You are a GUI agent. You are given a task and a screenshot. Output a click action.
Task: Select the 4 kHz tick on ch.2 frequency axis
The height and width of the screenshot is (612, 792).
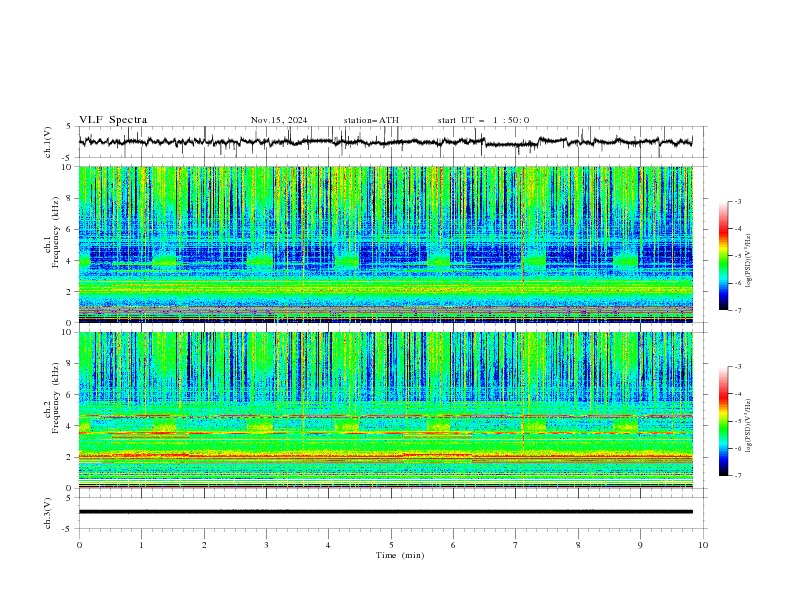click(x=71, y=426)
